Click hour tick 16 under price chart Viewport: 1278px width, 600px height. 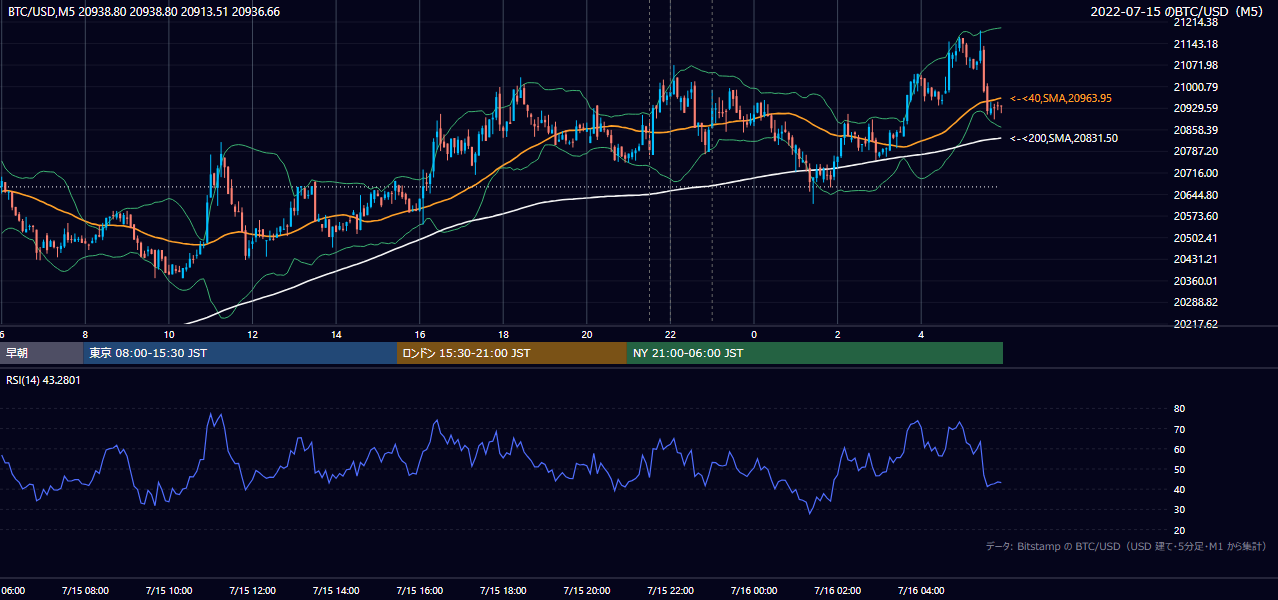[x=419, y=334]
